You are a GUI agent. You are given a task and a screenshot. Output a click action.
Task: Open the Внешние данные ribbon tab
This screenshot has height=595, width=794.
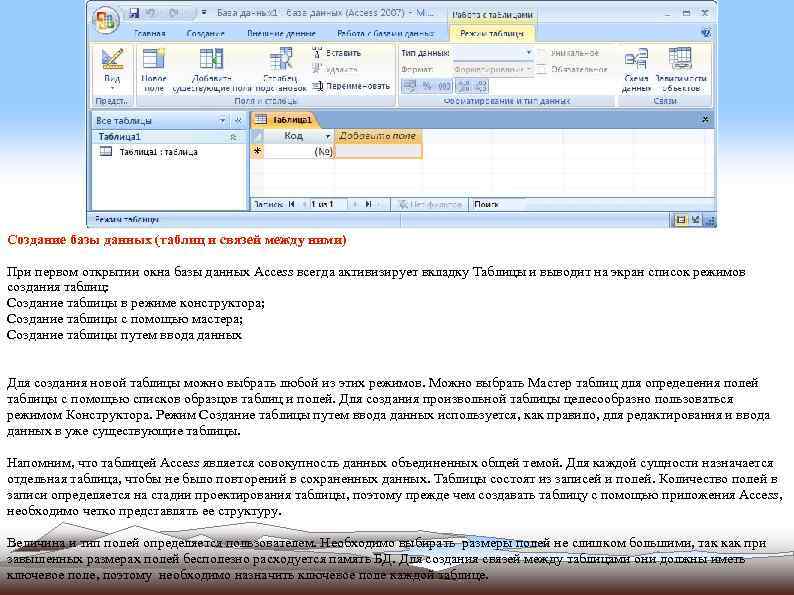coord(281,34)
